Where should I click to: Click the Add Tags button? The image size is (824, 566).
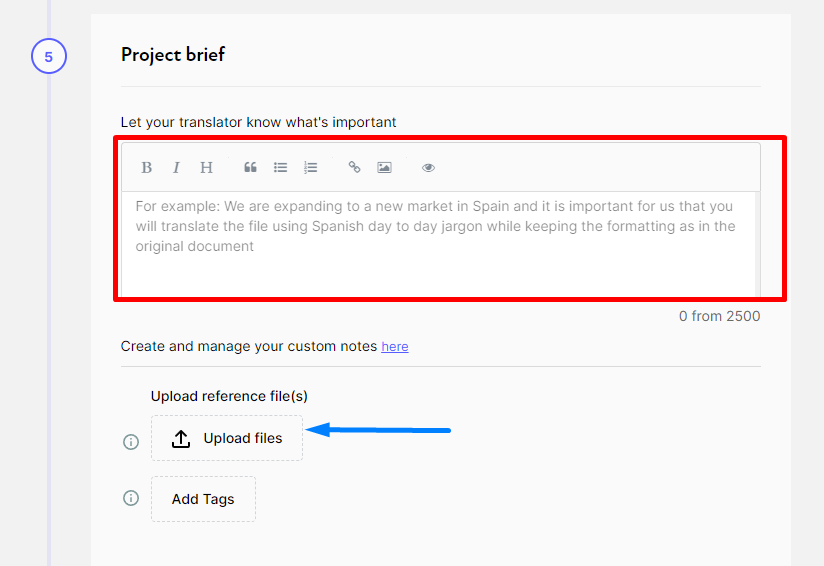(203, 499)
